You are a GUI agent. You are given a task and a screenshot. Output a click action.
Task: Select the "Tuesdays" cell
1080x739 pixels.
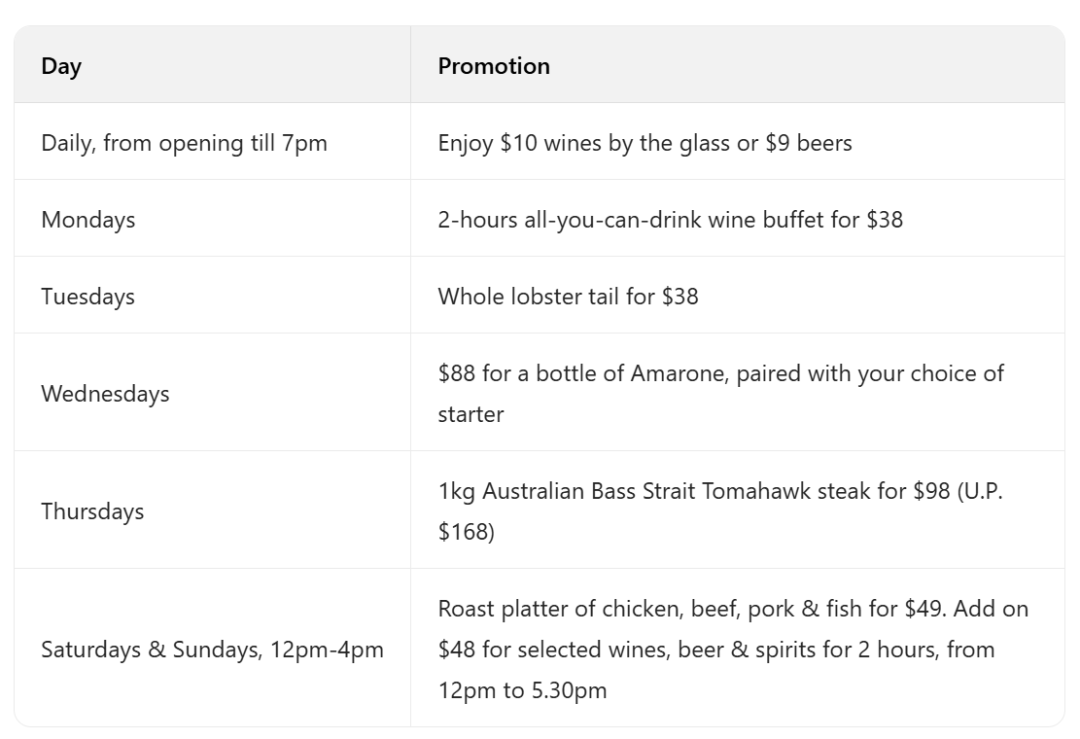pos(88,296)
